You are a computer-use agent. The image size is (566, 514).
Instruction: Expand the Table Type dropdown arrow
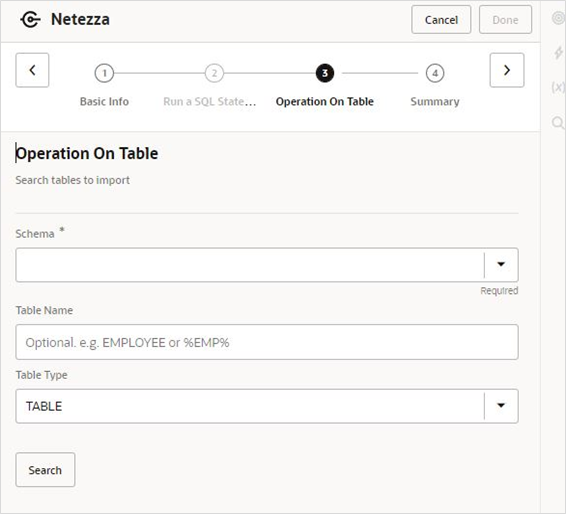501,406
